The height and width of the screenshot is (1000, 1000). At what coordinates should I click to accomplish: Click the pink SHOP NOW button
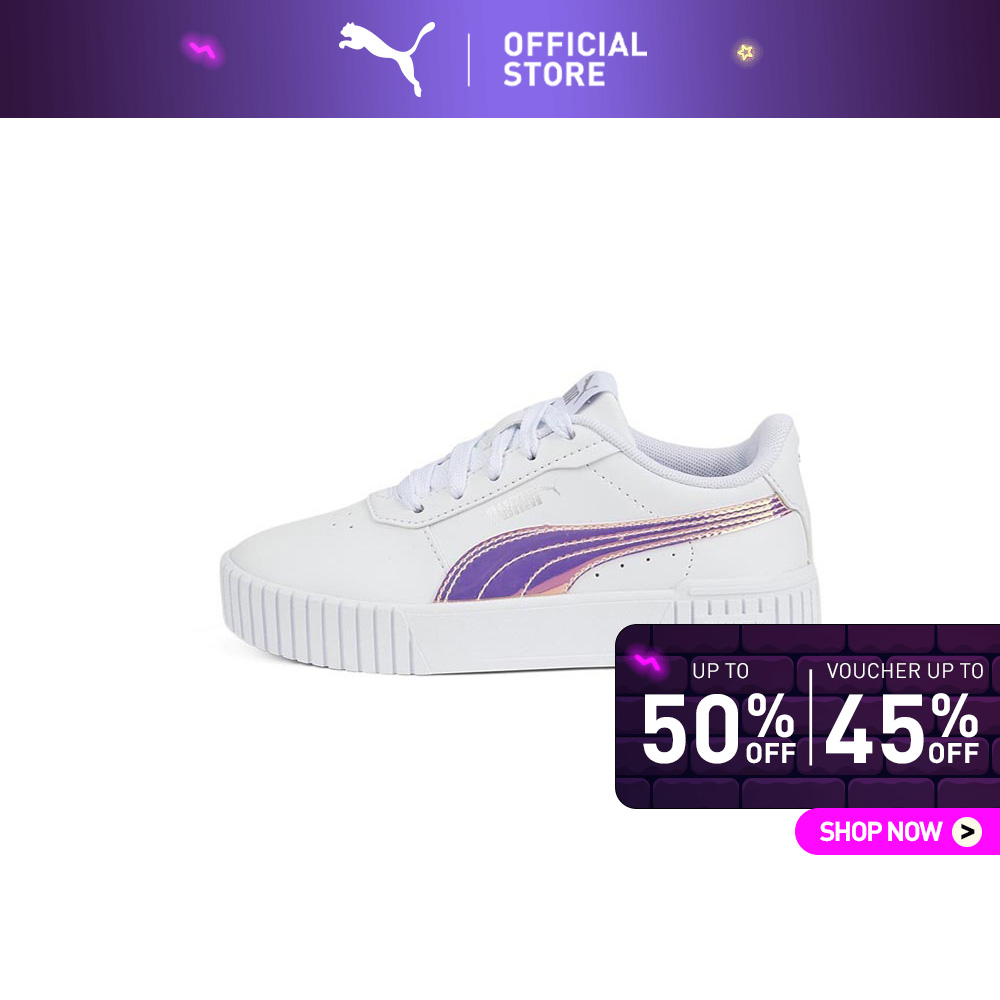pos(897,831)
